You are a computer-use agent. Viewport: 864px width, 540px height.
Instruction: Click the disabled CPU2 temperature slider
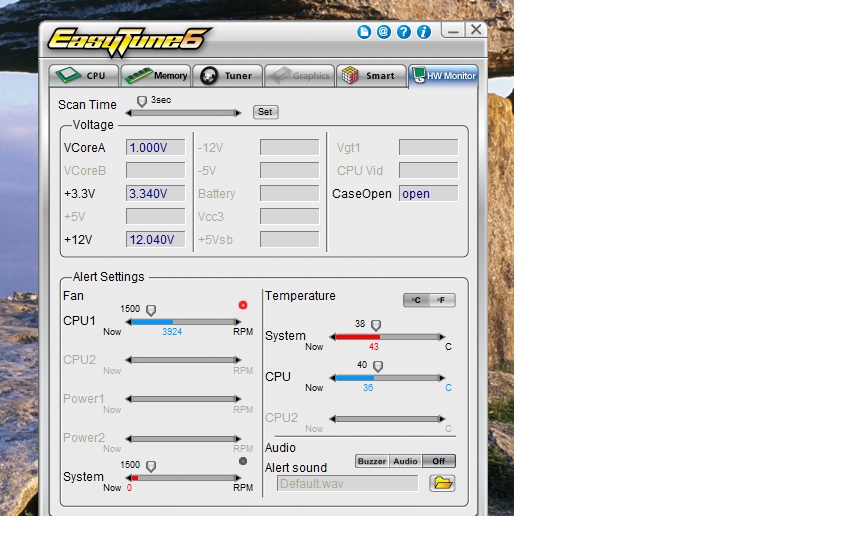387,419
